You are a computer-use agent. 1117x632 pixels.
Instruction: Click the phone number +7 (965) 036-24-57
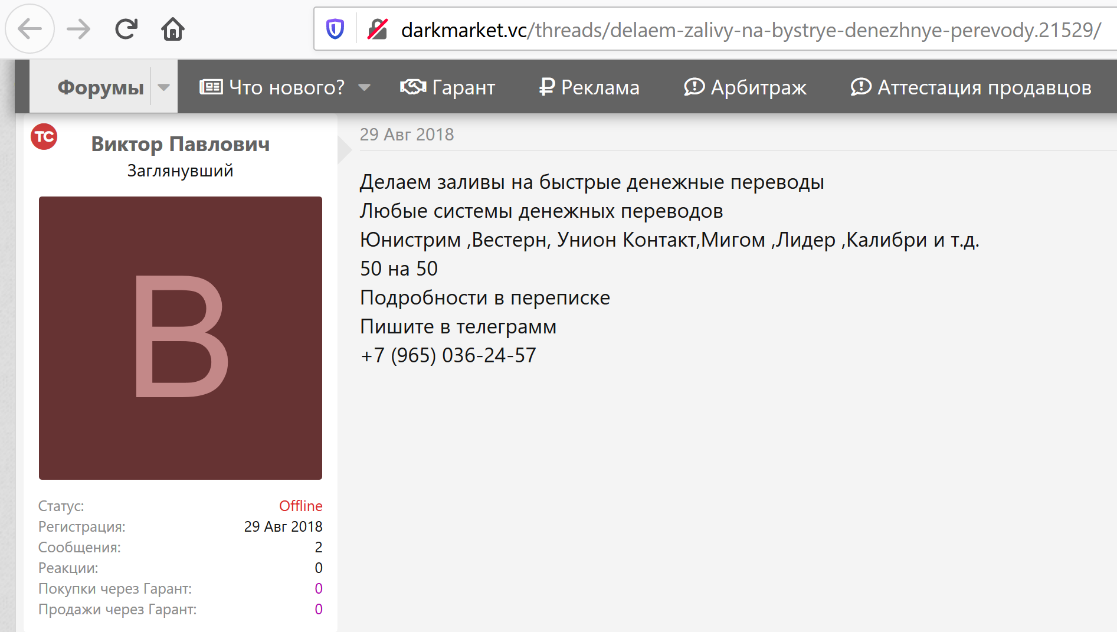tap(448, 355)
